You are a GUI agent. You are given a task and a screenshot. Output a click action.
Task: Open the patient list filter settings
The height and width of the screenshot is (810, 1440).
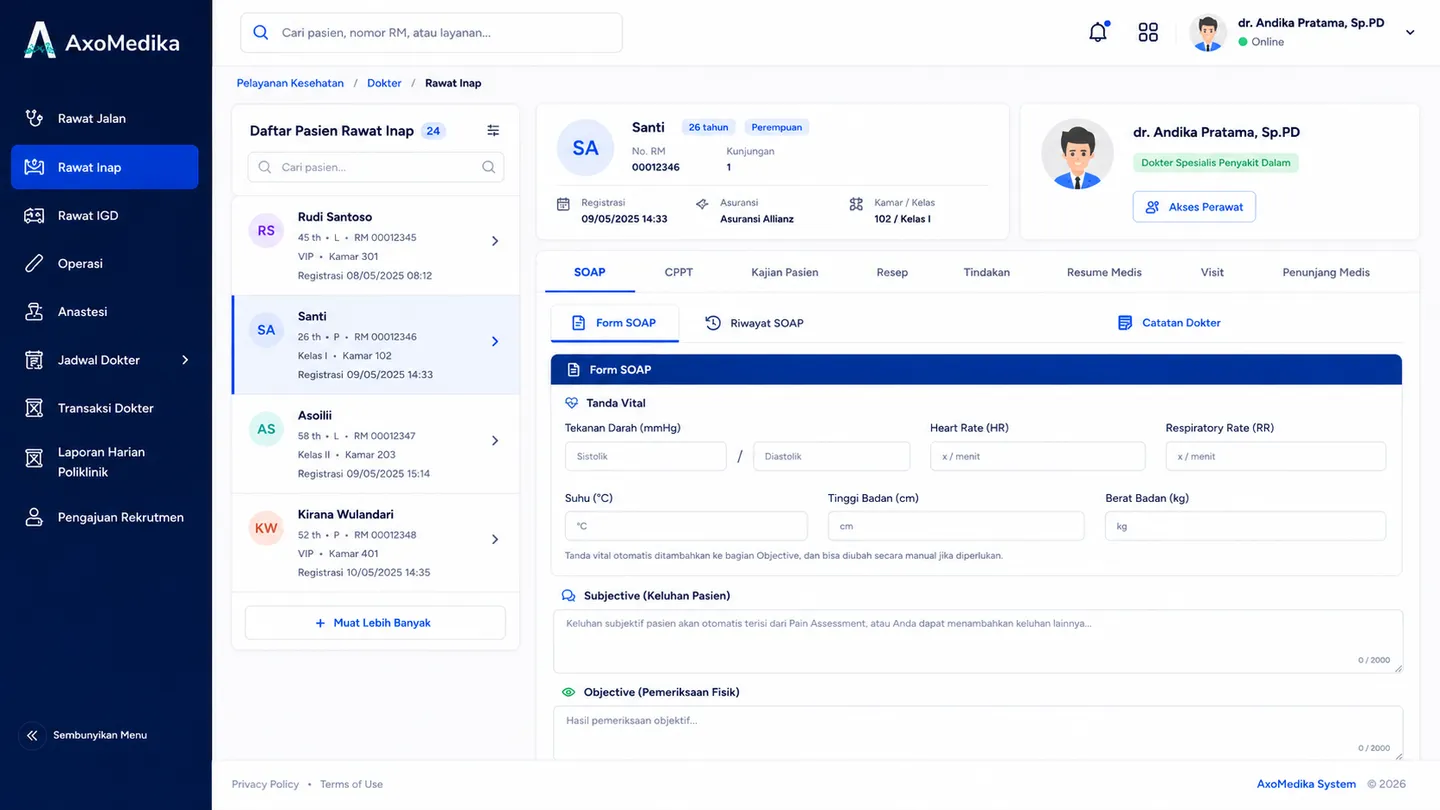tap(493, 131)
